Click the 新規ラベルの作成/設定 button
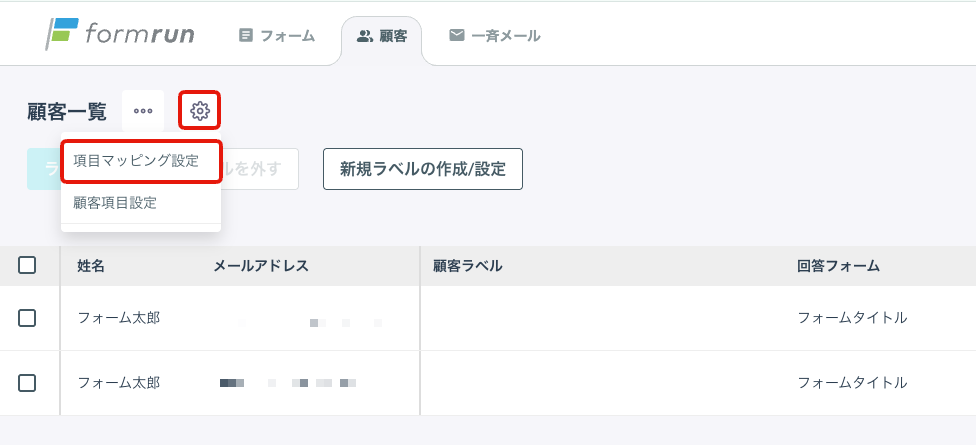Viewport: 976px width, 445px height. pos(423,169)
